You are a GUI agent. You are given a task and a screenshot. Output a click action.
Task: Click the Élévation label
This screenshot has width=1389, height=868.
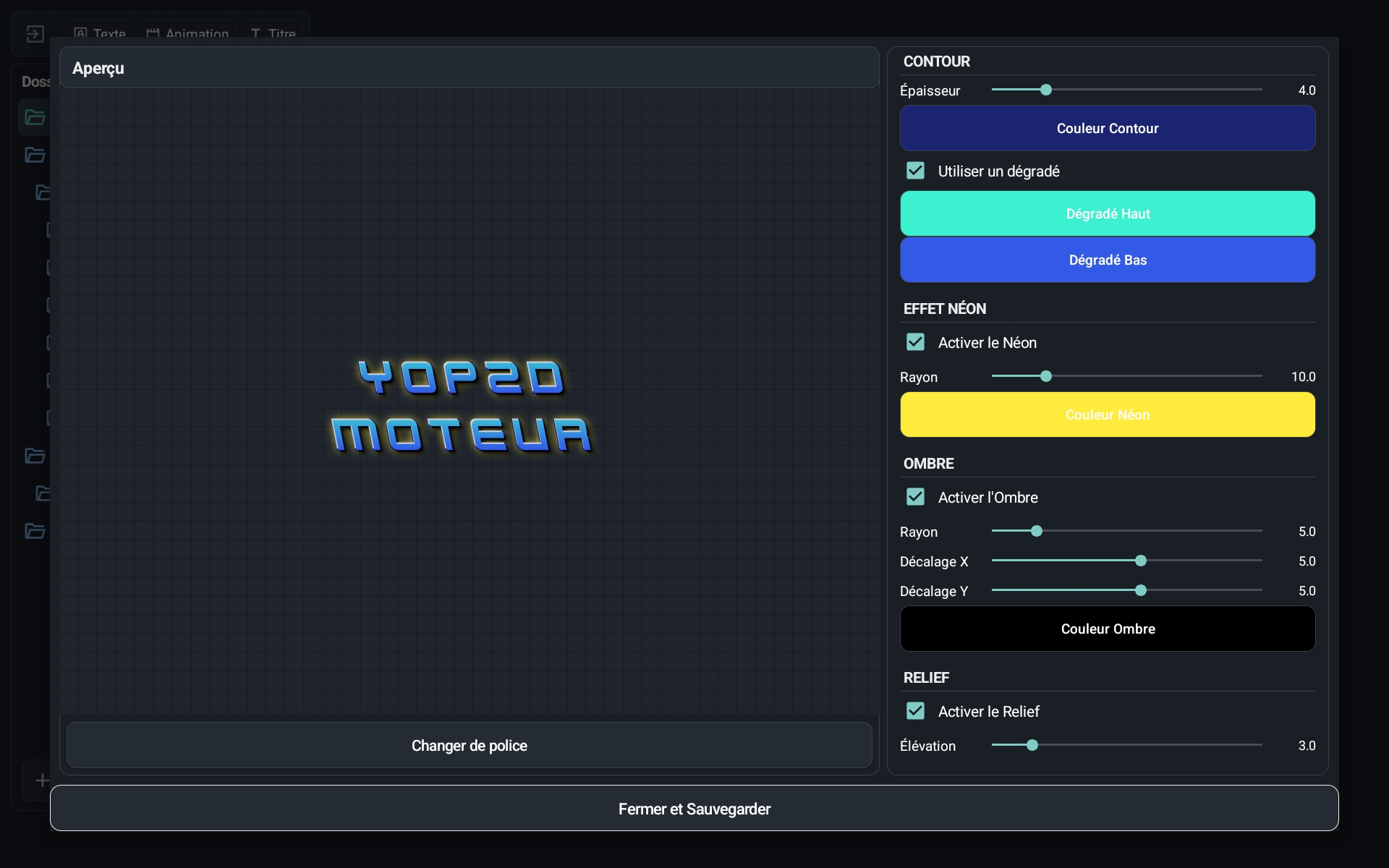(927, 746)
